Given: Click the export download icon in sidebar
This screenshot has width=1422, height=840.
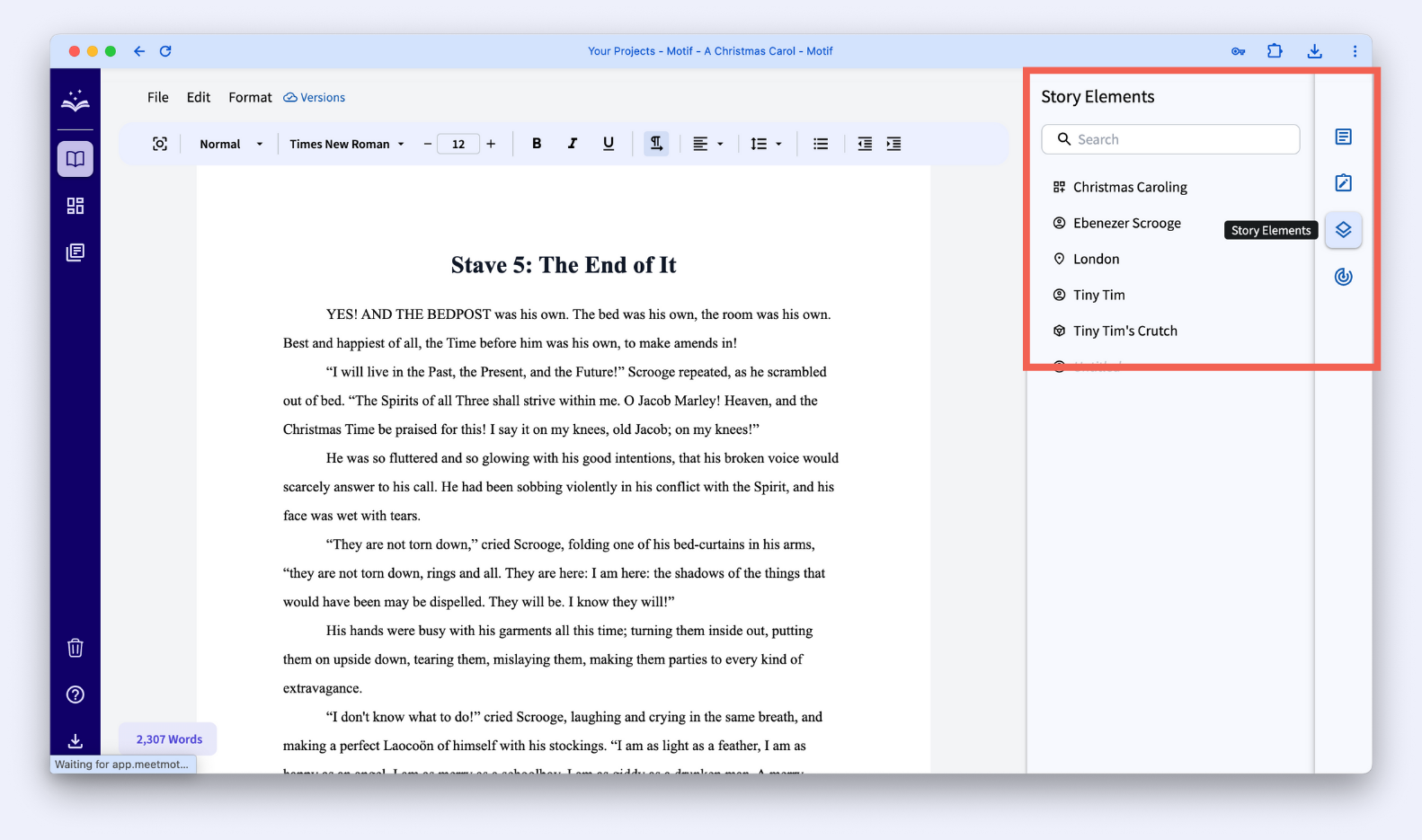Looking at the screenshot, I should point(76,741).
